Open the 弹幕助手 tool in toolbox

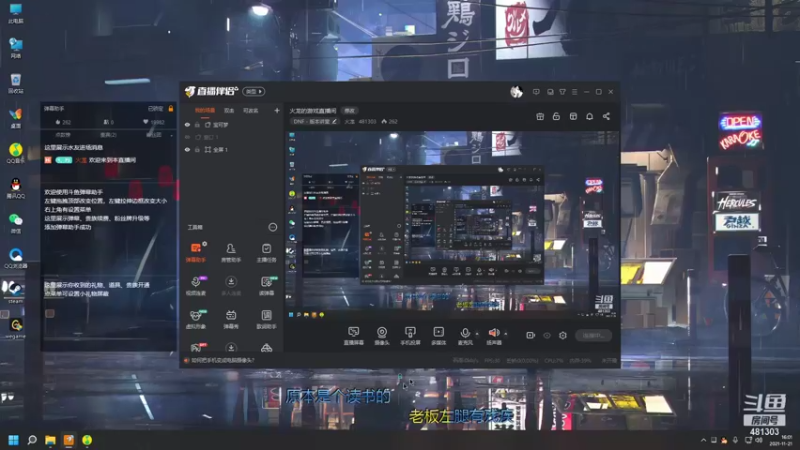[x=195, y=252]
